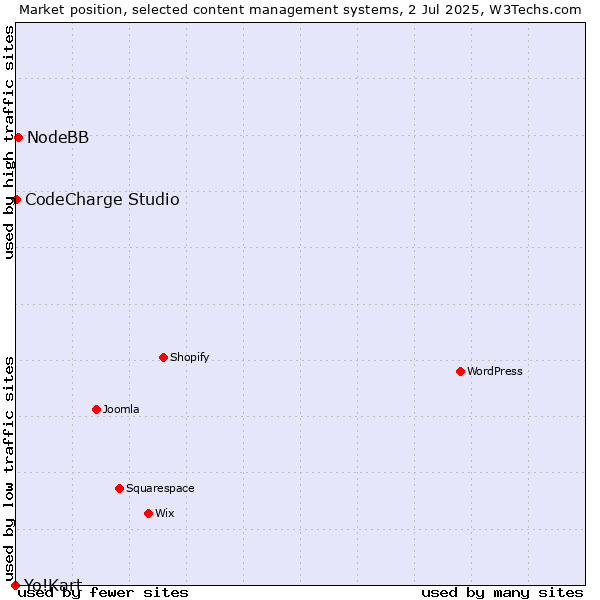Viewport: 600px width, 600px height.
Task: Select the Wix label
Action: [165, 513]
